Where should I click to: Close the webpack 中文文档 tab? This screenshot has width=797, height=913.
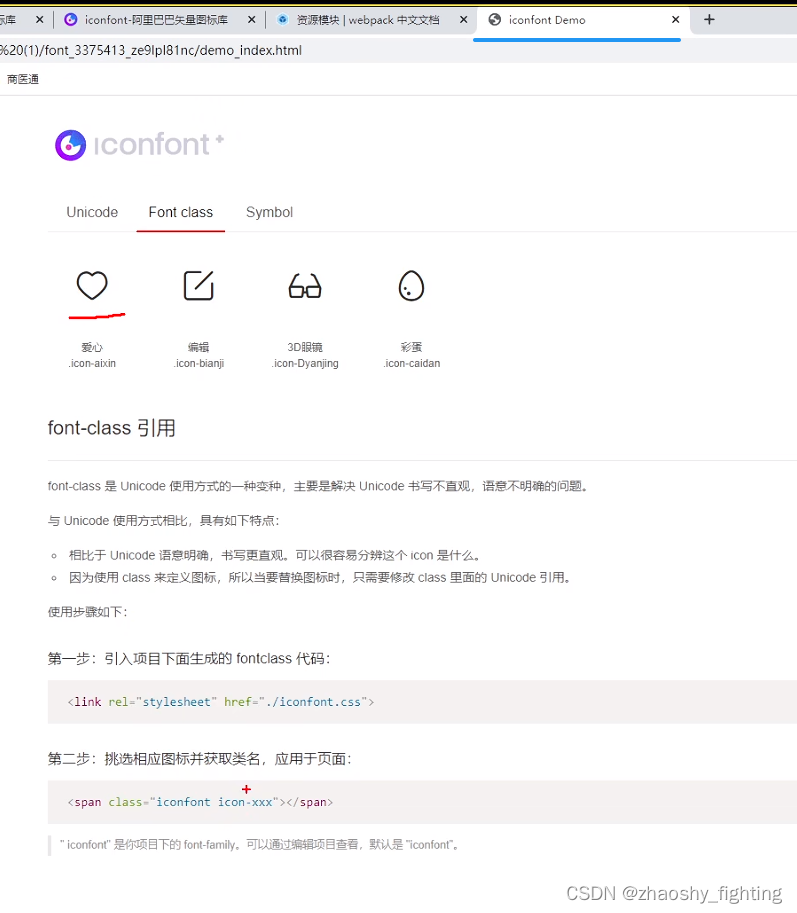463,20
